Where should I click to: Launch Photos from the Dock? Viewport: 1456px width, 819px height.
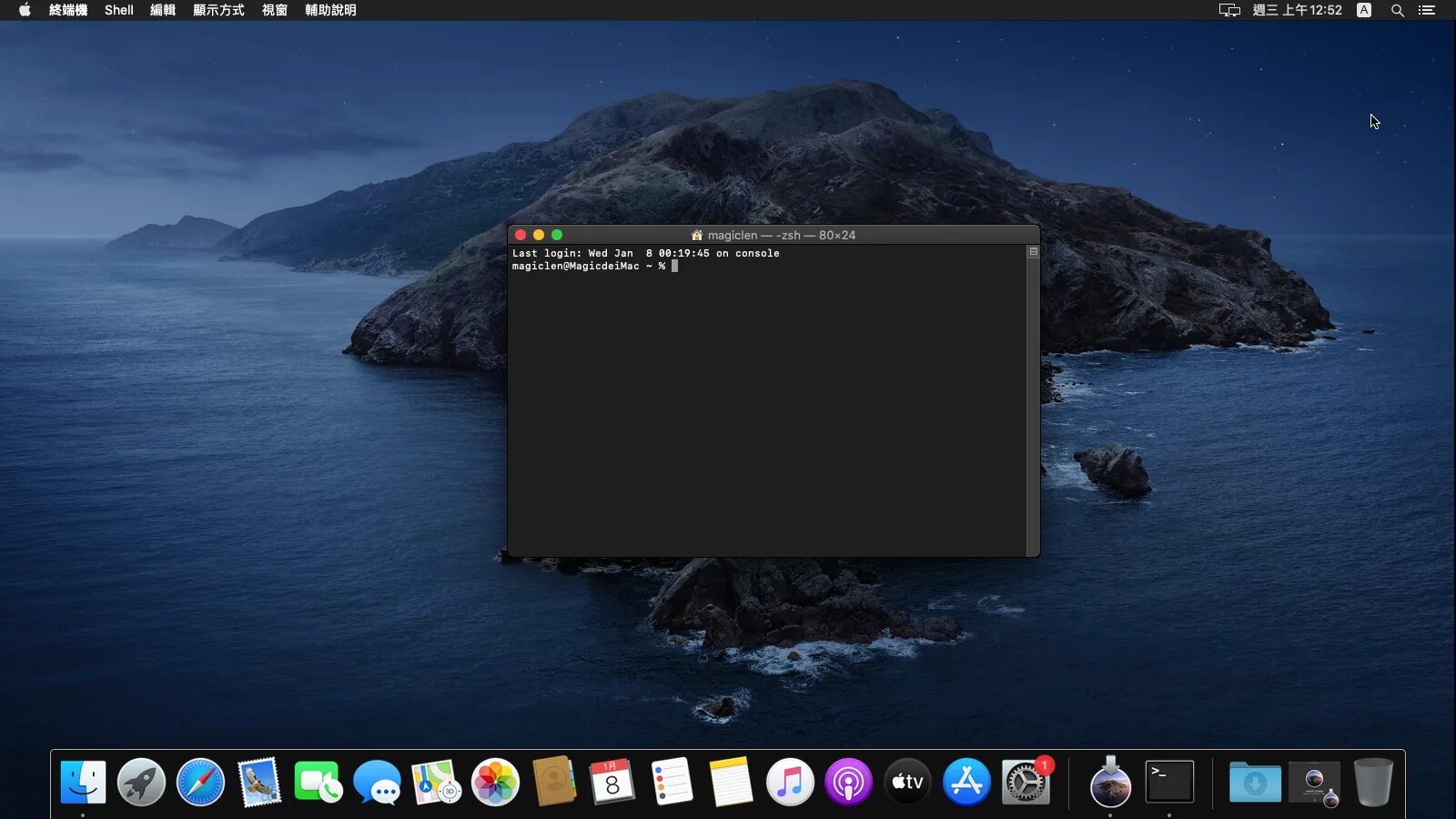(x=495, y=783)
